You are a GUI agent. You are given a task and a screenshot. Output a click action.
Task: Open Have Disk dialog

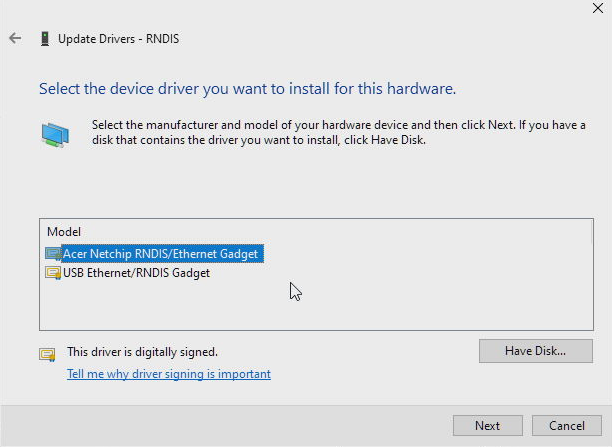point(536,351)
